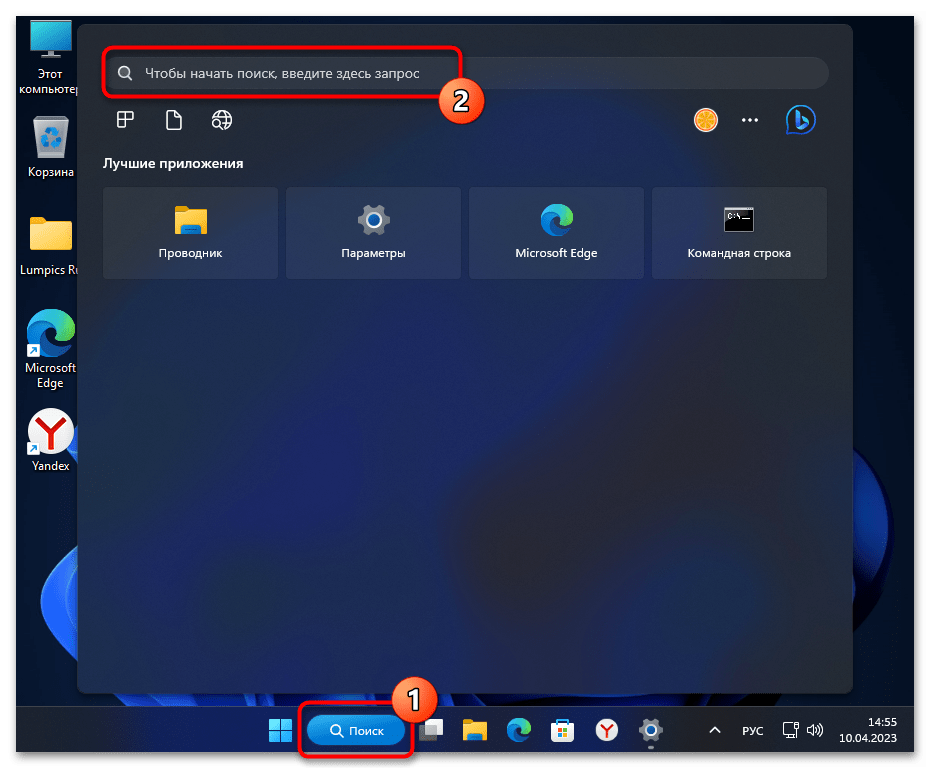Click the search query input field
Screen dimensions: 930x768
466,73
